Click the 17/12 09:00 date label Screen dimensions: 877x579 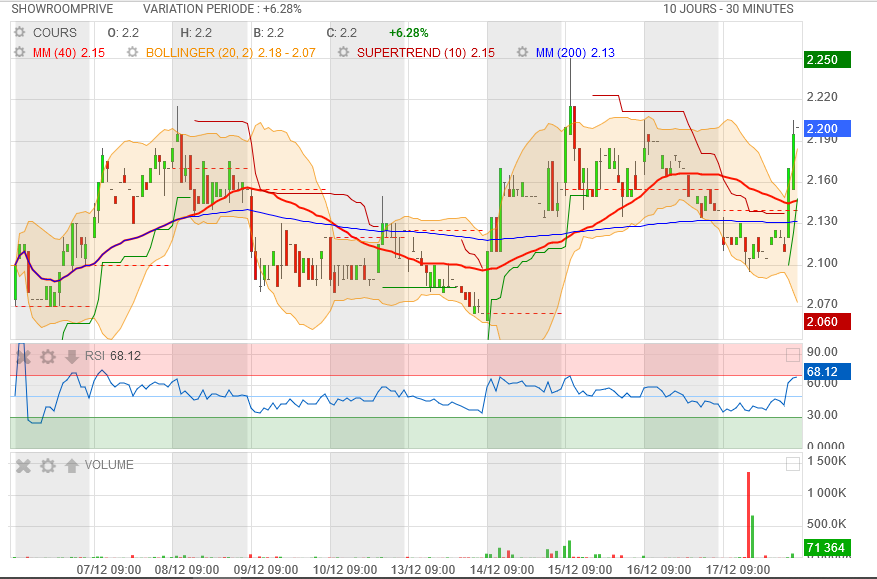click(738, 570)
